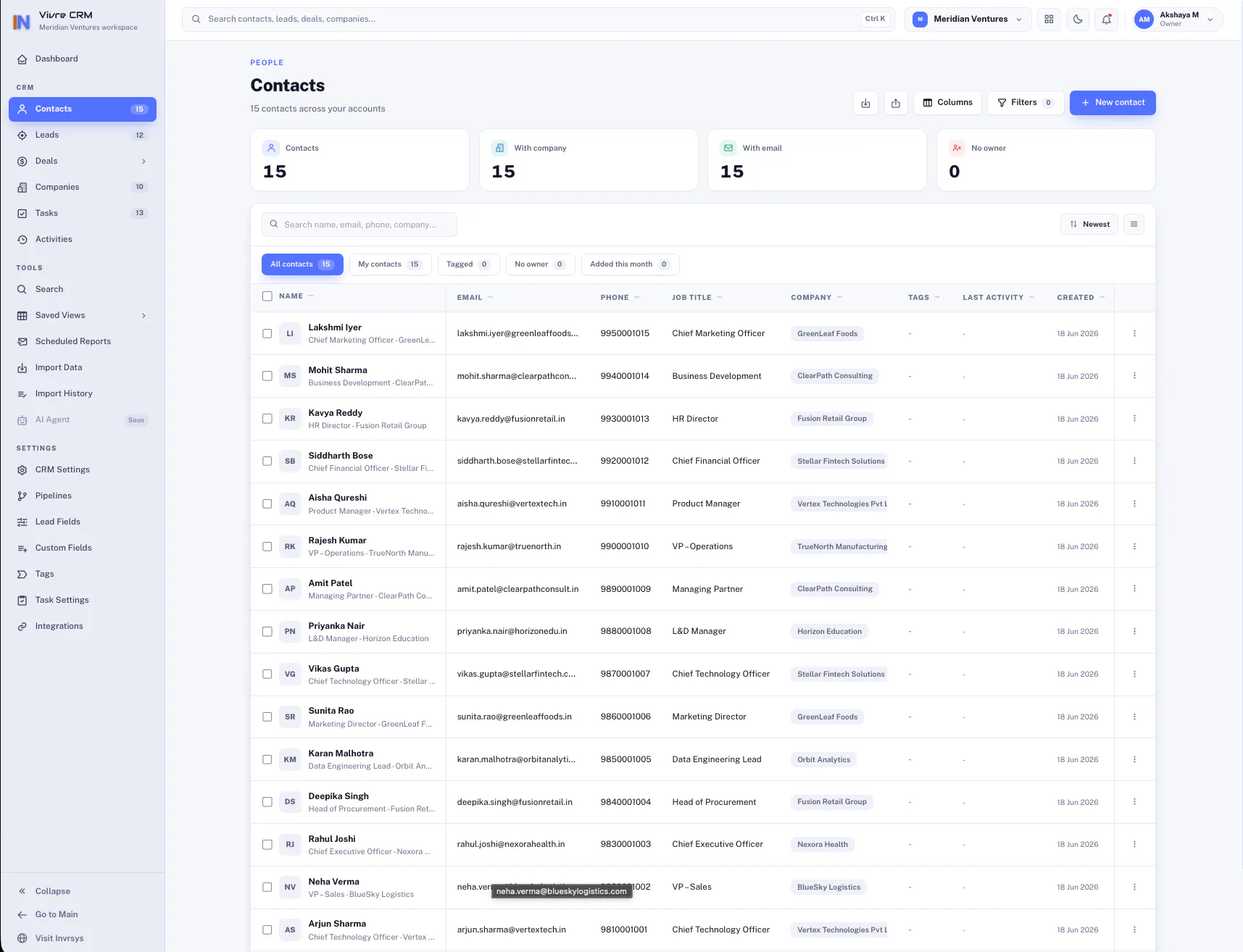The width and height of the screenshot is (1243, 952).
Task: Open Pipelines settings in sidebar
Action: coord(83,496)
